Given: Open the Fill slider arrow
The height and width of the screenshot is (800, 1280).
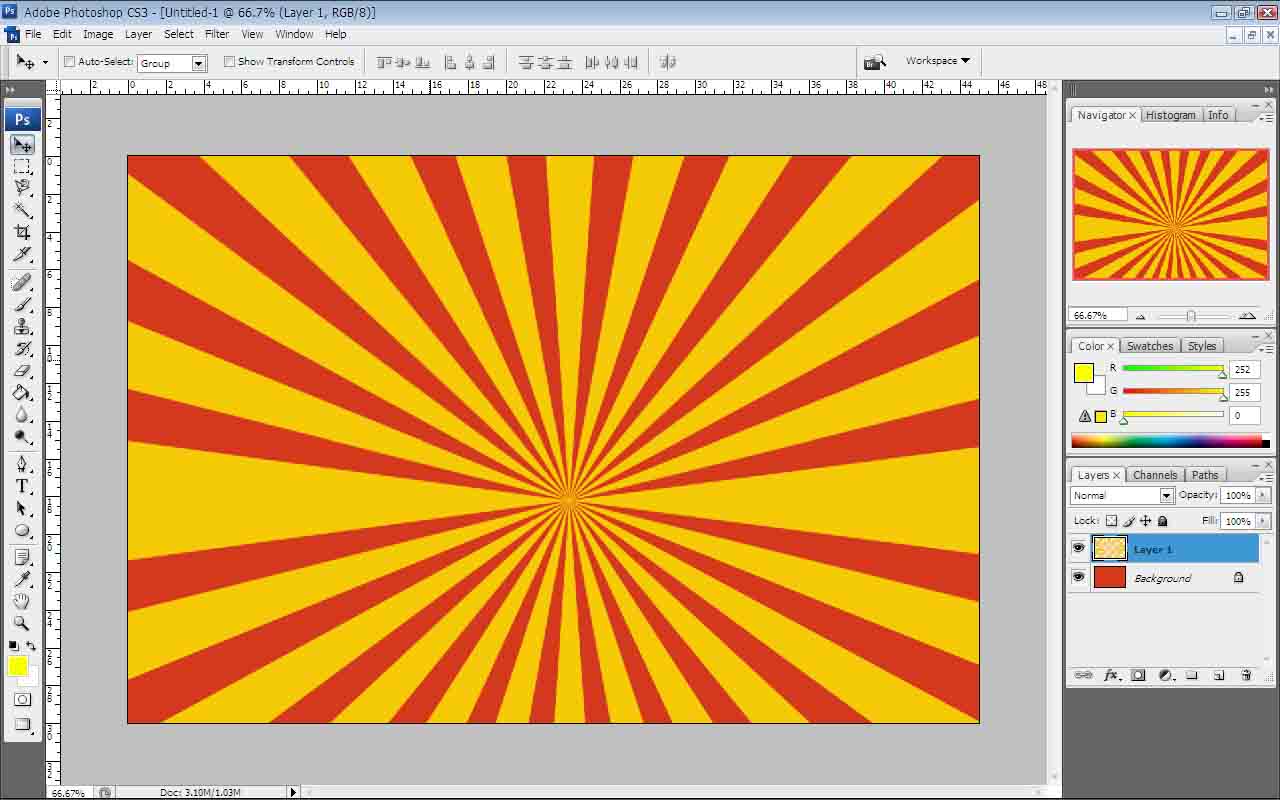Looking at the screenshot, I should (1264, 521).
